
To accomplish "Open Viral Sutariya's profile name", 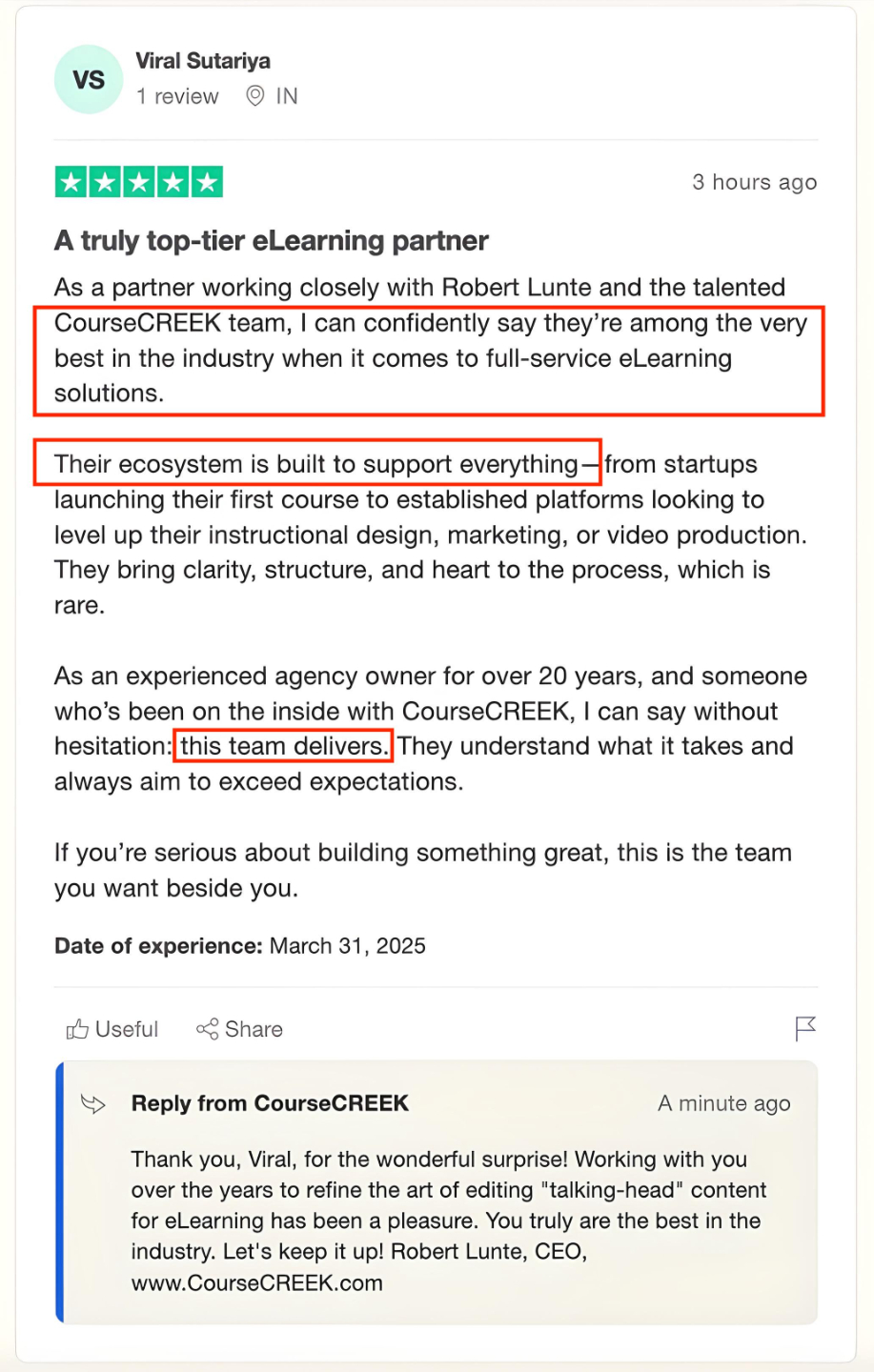I will (203, 61).
